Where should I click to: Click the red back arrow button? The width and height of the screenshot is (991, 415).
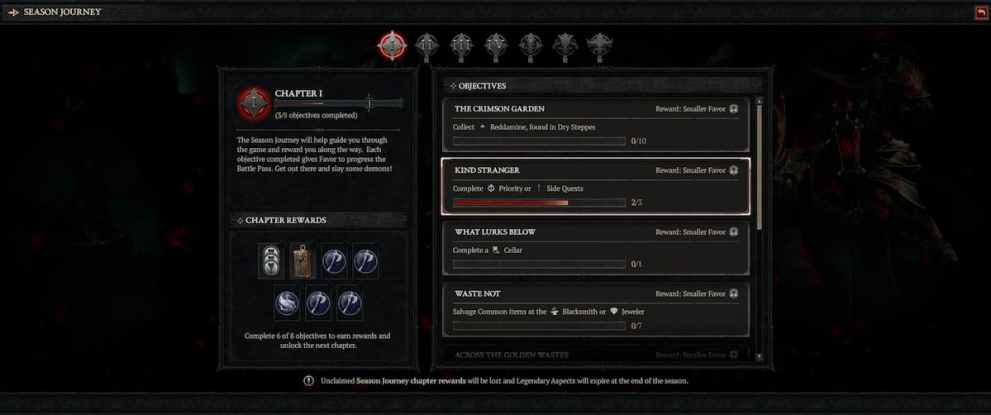(x=980, y=12)
